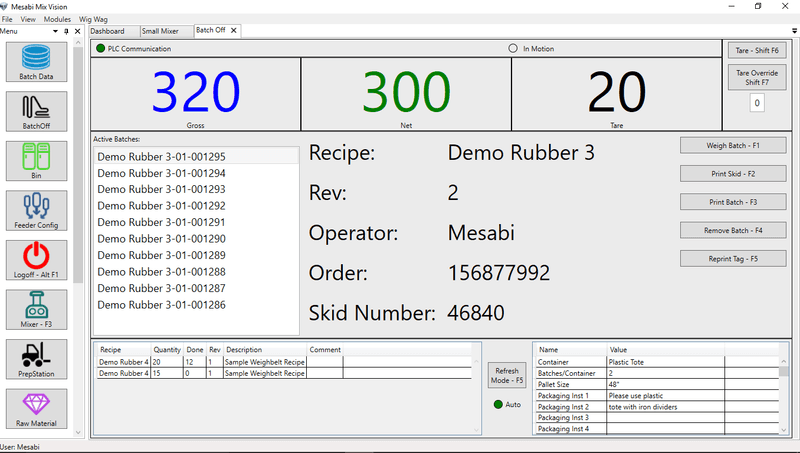This screenshot has height=453, width=800.
Task: Open the Modules menu
Action: click(57, 19)
